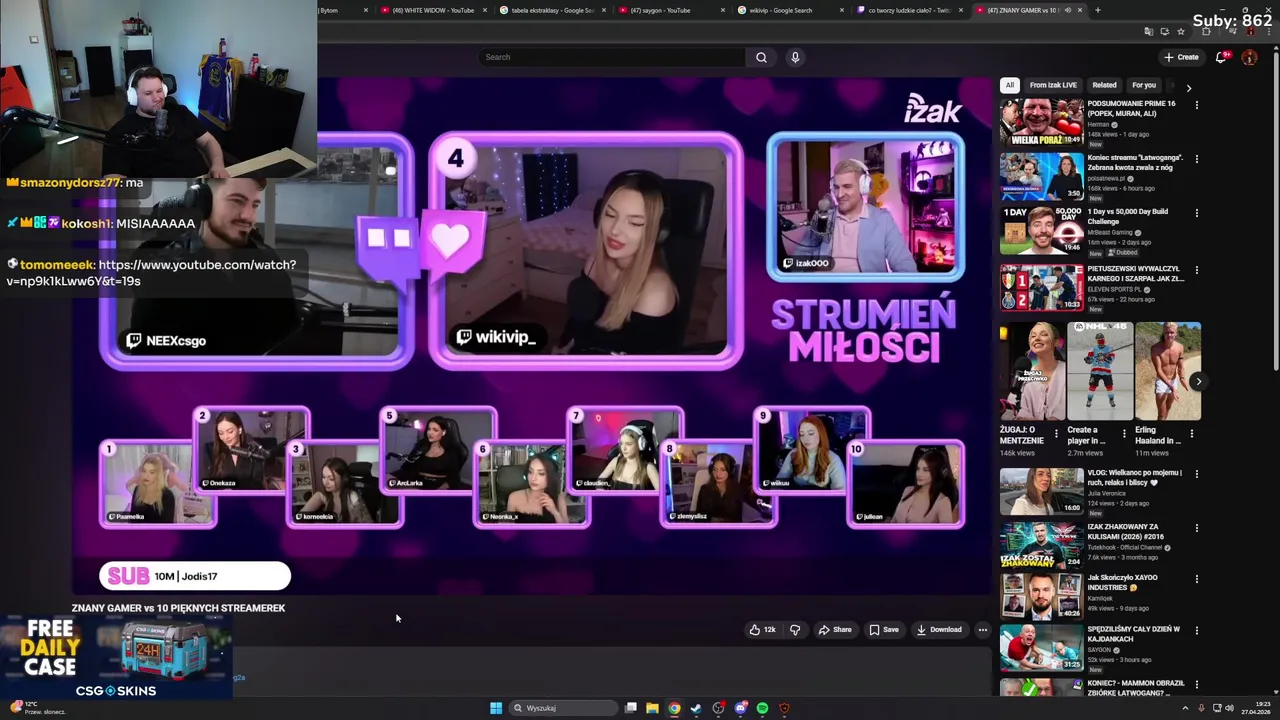Show next Shorts with arrow
Viewport: 1280px width, 720px height.
1198,381
